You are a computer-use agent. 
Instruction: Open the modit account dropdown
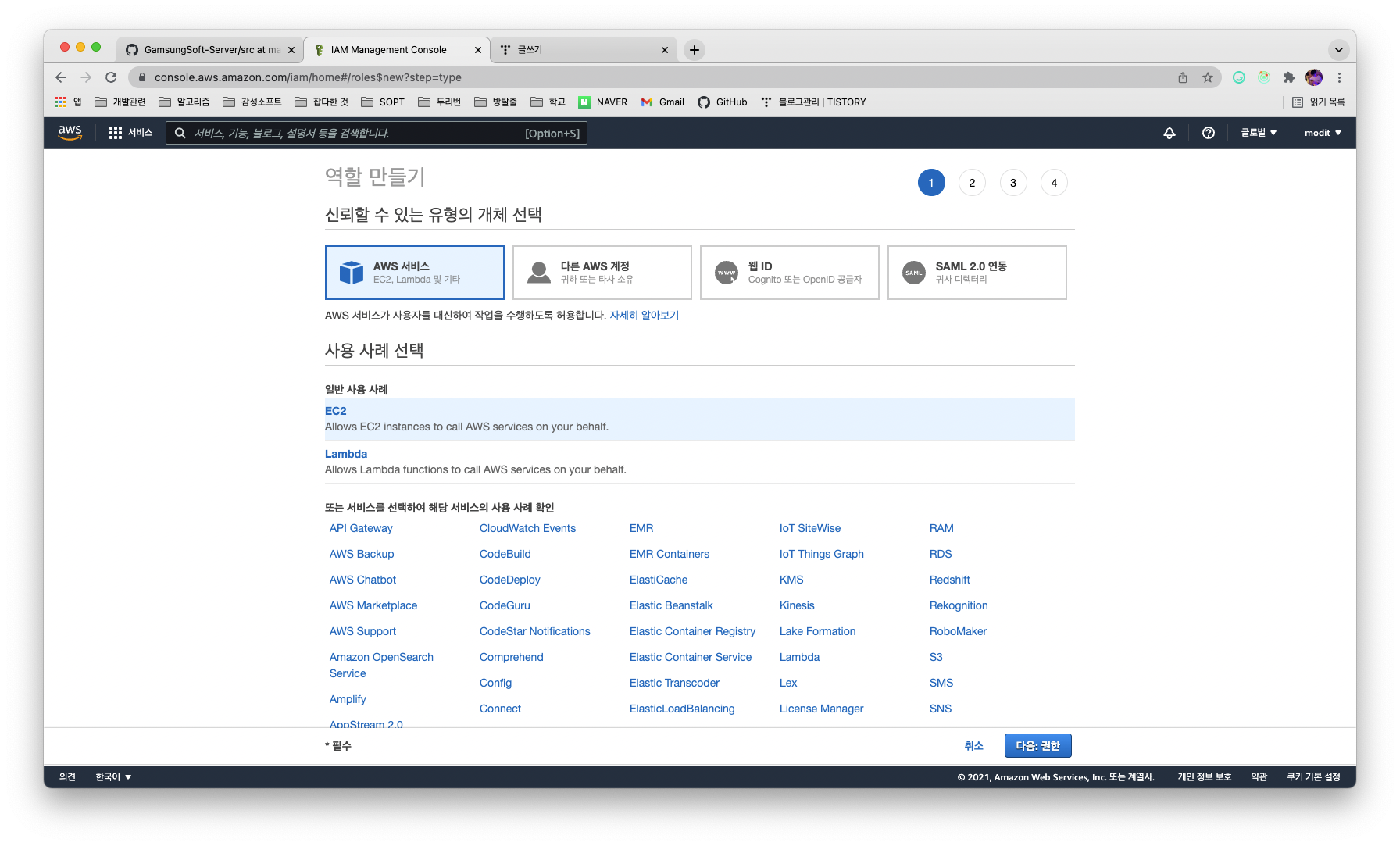point(1323,133)
